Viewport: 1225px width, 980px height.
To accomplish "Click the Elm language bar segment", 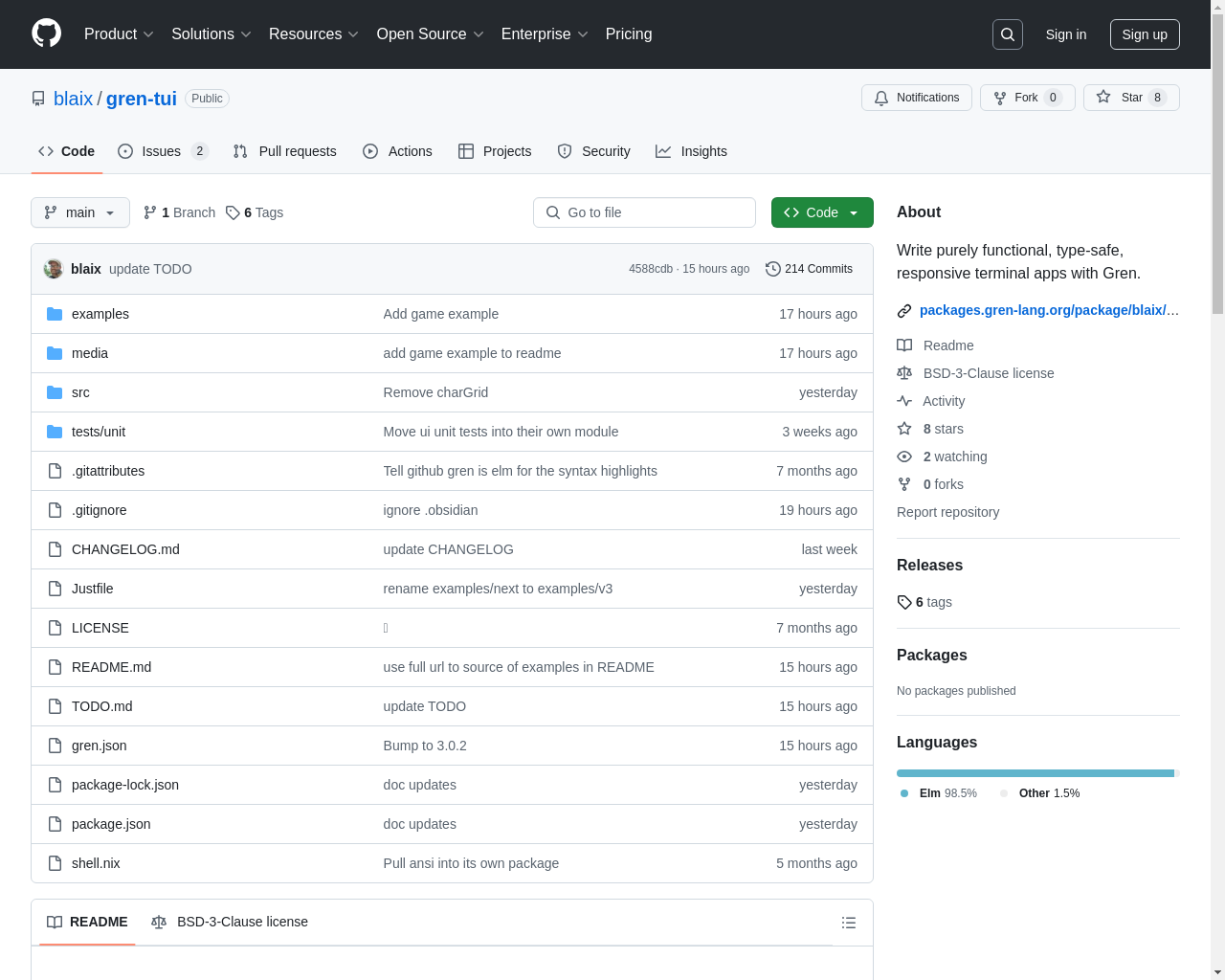I will point(1036,773).
